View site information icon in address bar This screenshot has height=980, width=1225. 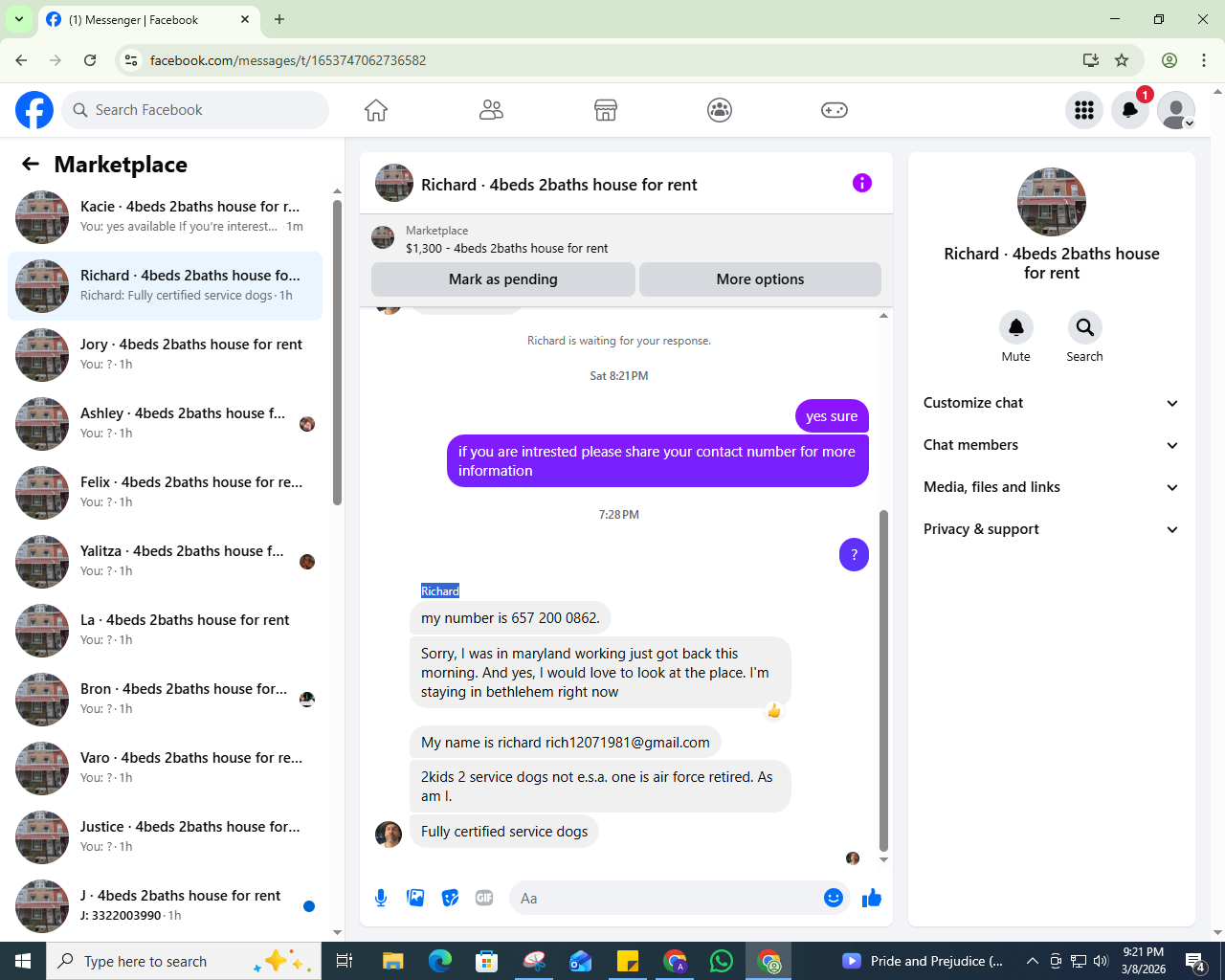pos(132,60)
